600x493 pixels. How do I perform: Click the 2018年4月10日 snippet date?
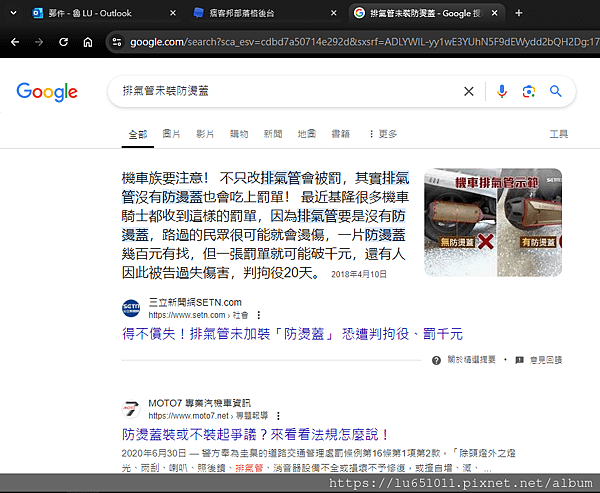click(359, 274)
